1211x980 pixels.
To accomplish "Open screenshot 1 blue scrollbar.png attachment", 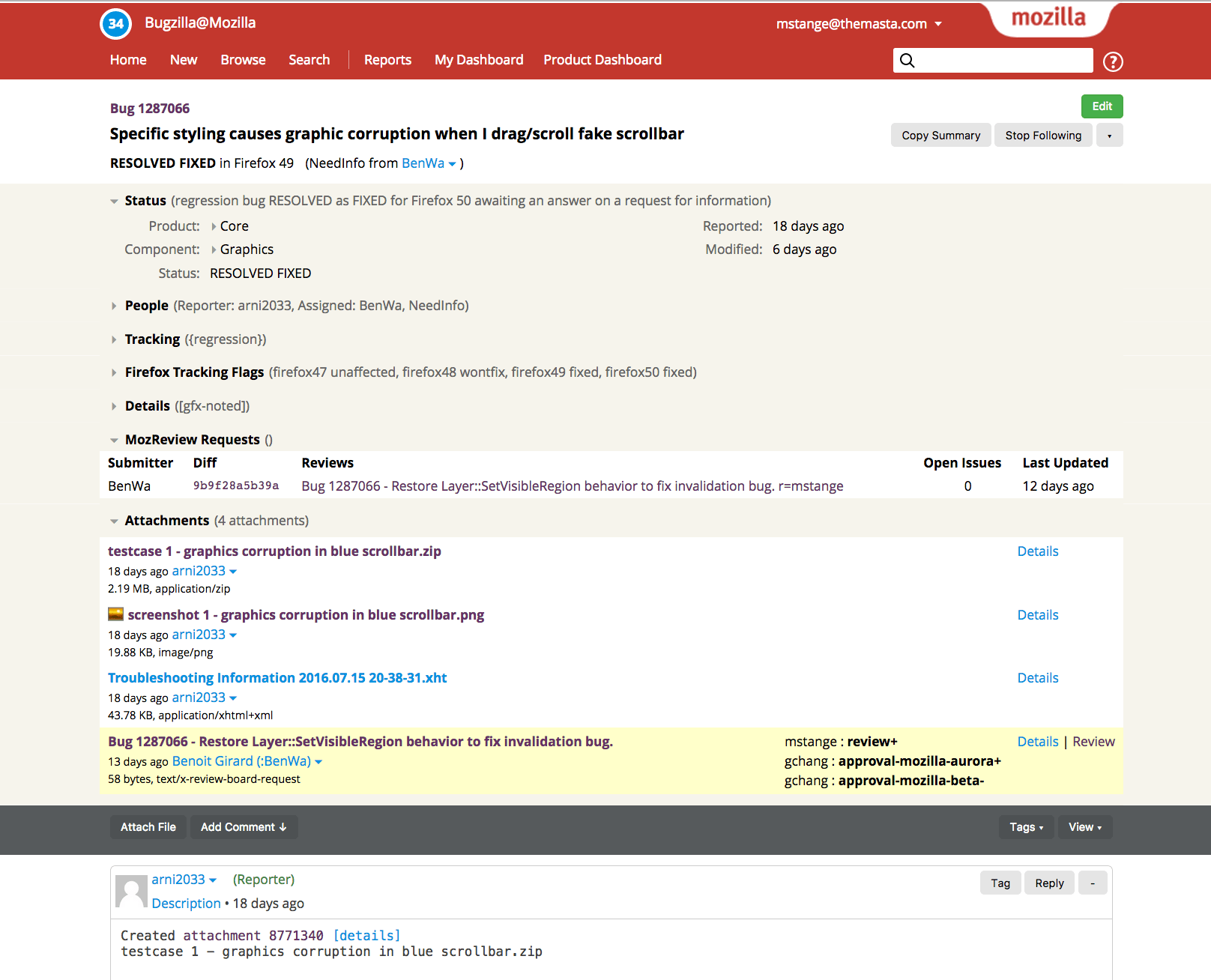I will [306, 615].
